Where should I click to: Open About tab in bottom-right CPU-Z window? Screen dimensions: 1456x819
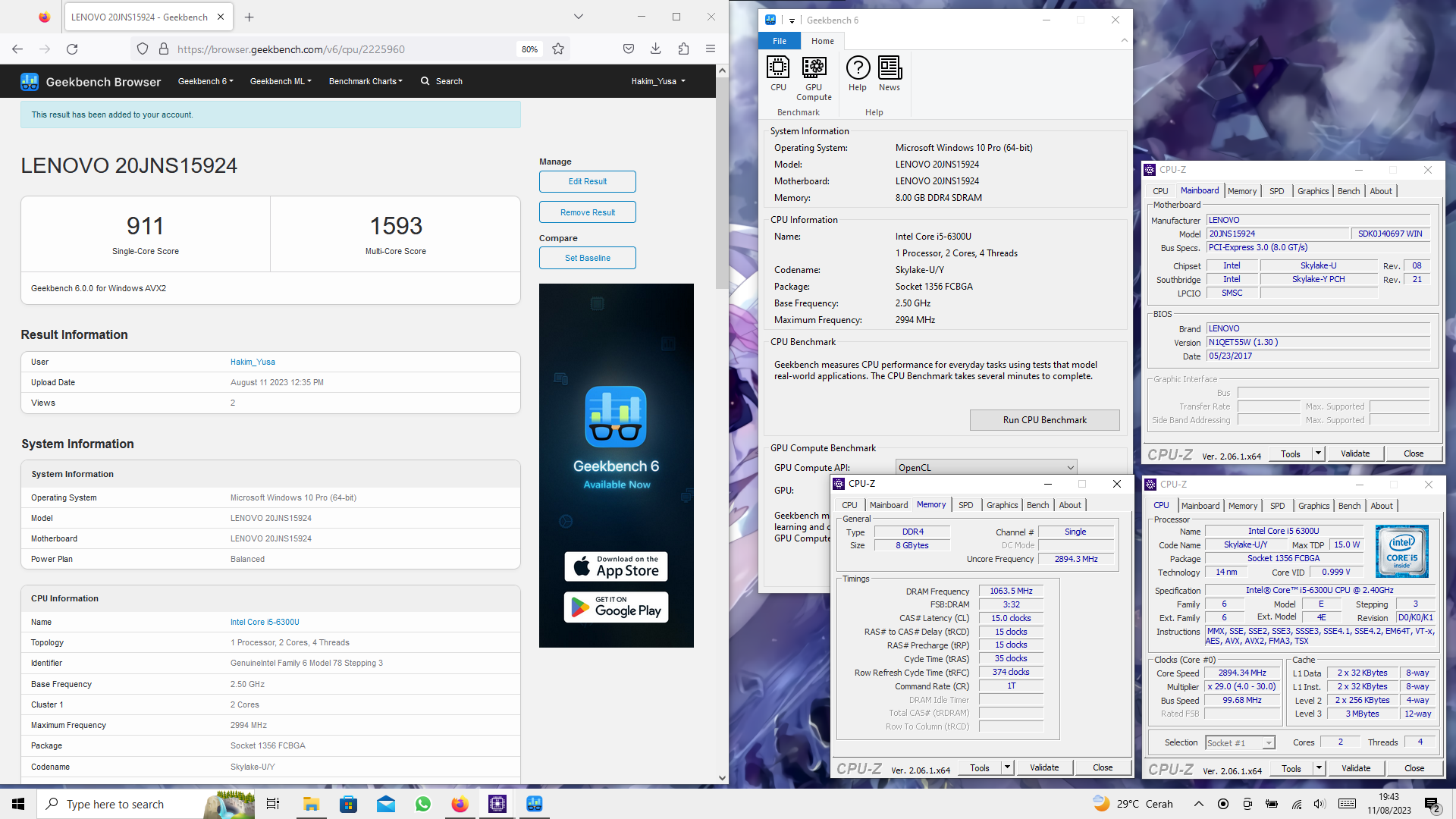pos(1381,506)
